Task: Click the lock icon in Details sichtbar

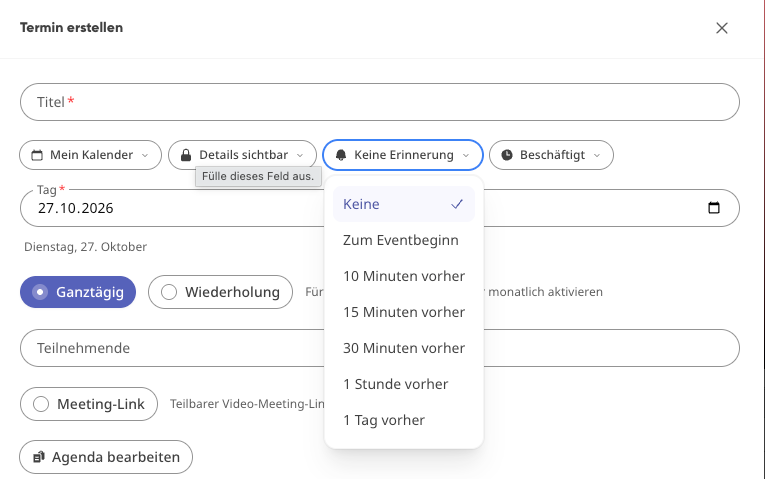Action: point(186,155)
